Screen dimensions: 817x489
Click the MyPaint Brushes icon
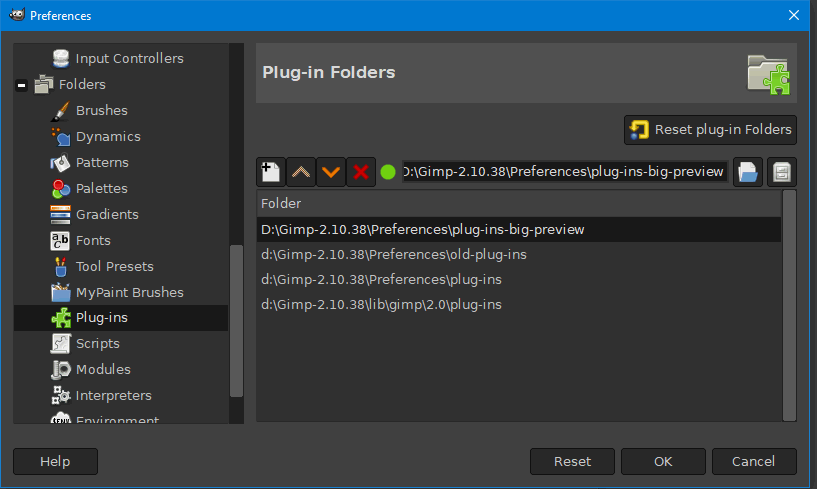pos(60,292)
